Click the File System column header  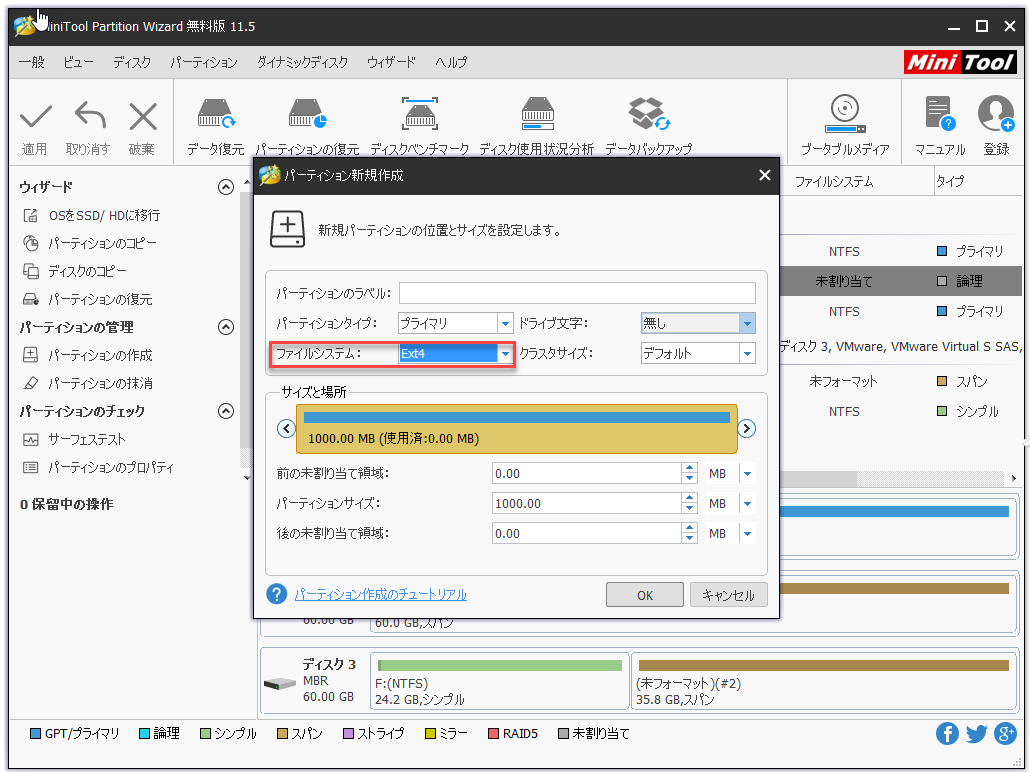(x=834, y=181)
